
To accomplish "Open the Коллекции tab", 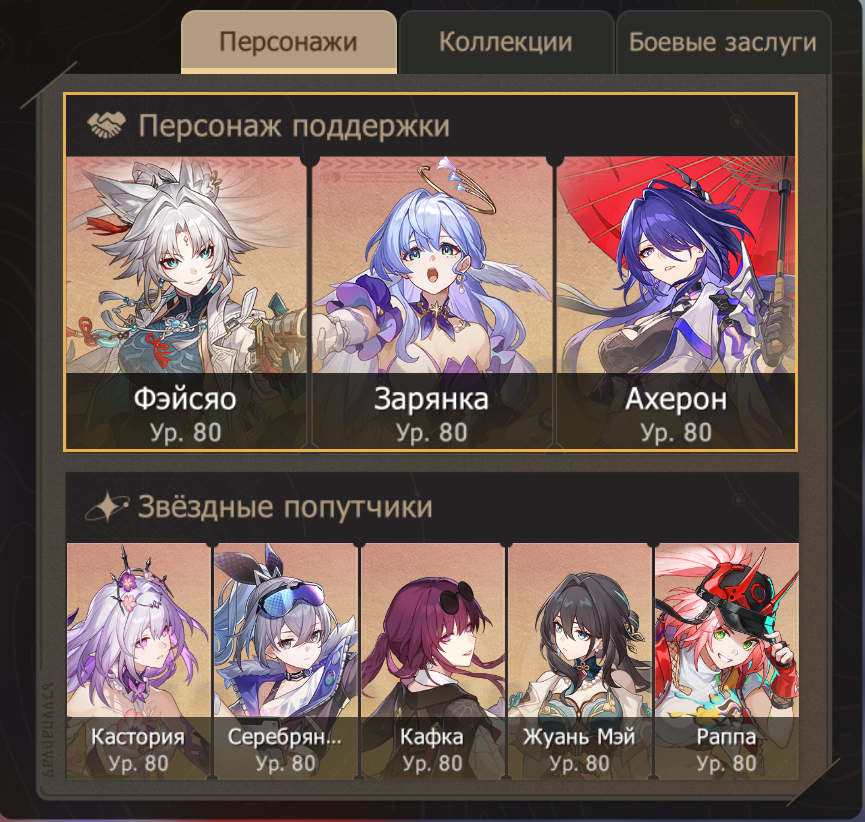I will pos(506,42).
